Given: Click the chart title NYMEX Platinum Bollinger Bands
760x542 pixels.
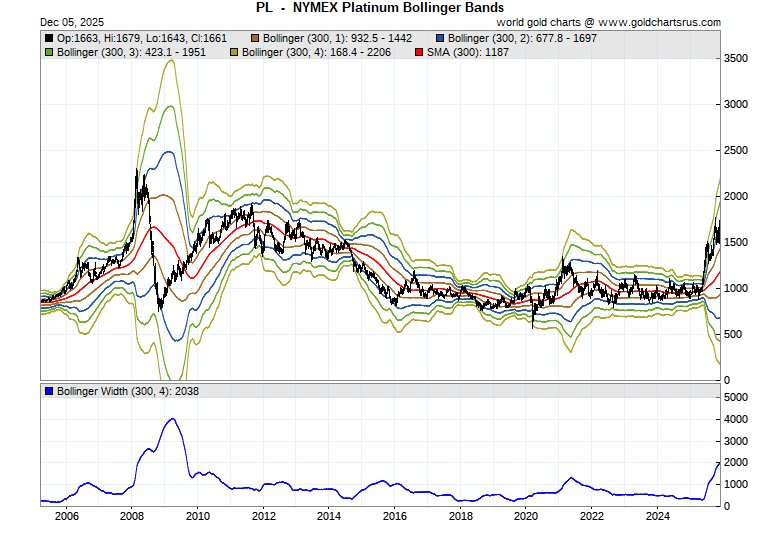Looking at the screenshot, I should 380,8.
